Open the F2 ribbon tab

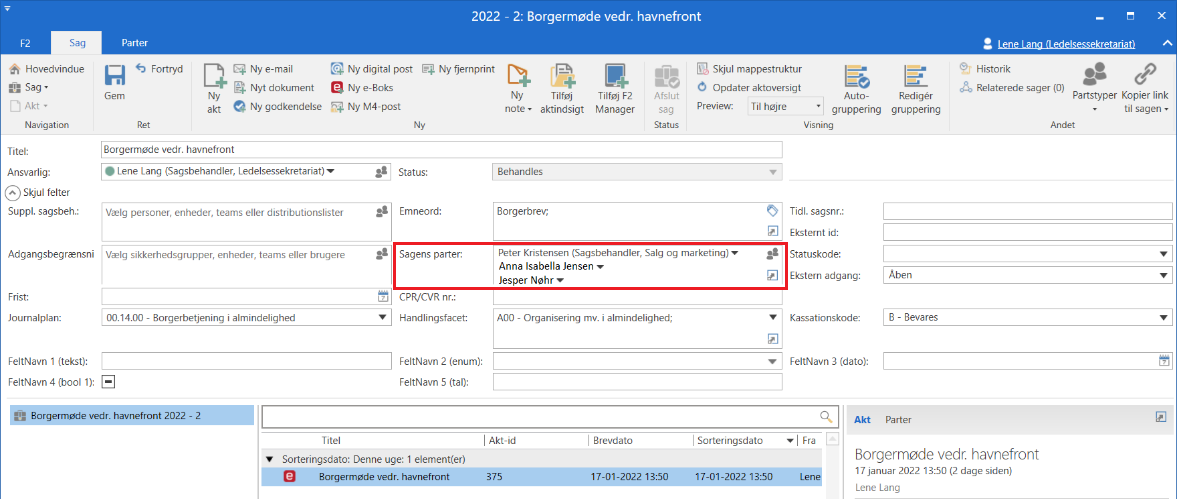click(26, 43)
